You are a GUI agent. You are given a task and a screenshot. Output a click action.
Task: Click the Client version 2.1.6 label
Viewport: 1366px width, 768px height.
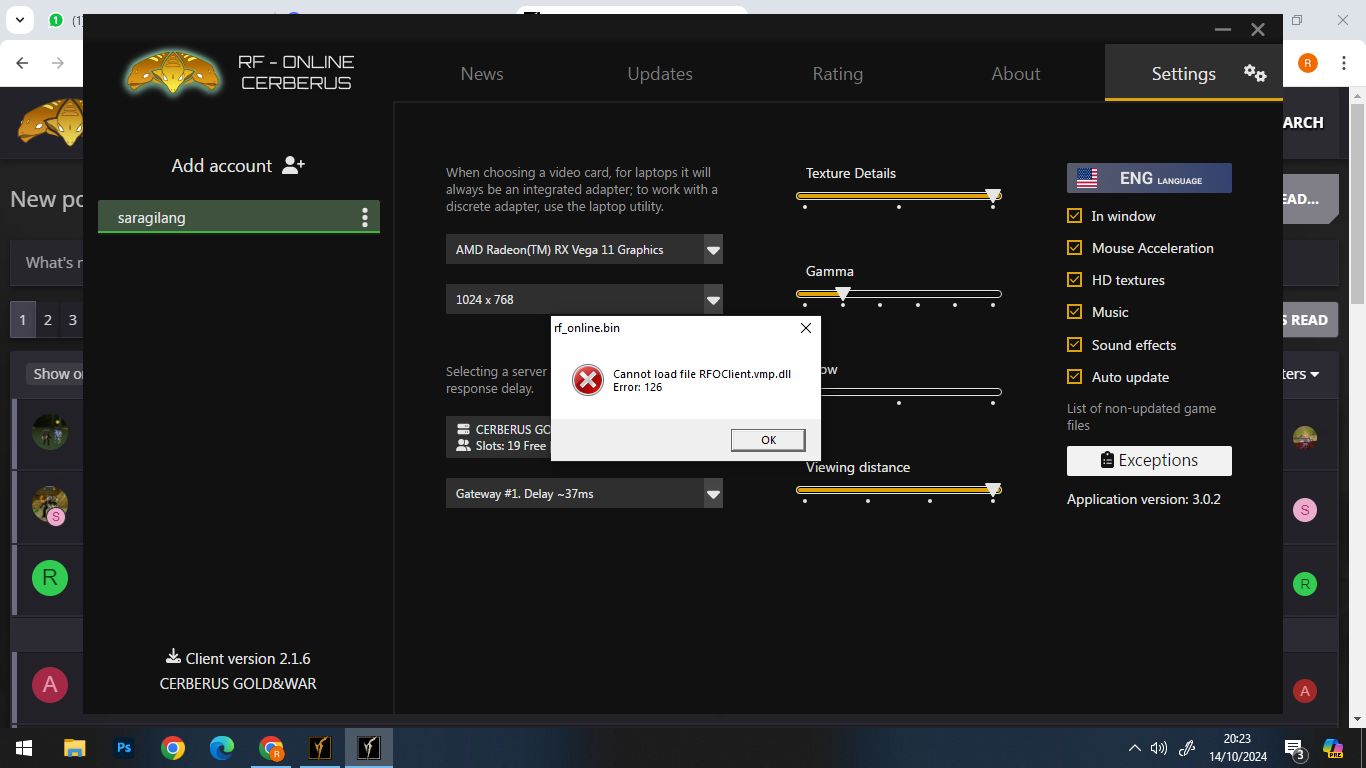(248, 658)
